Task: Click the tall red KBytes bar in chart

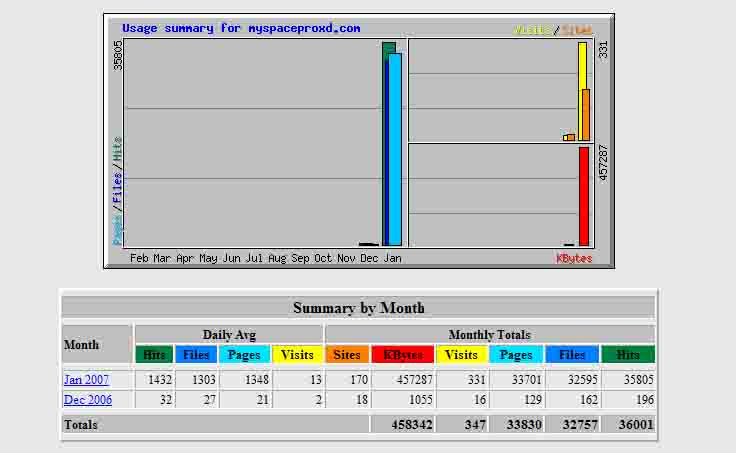Action: point(584,196)
